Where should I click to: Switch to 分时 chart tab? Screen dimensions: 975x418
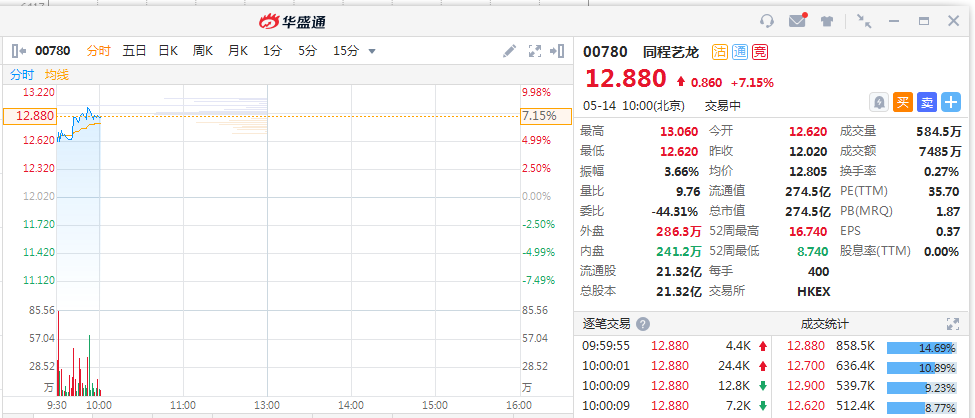pos(98,51)
